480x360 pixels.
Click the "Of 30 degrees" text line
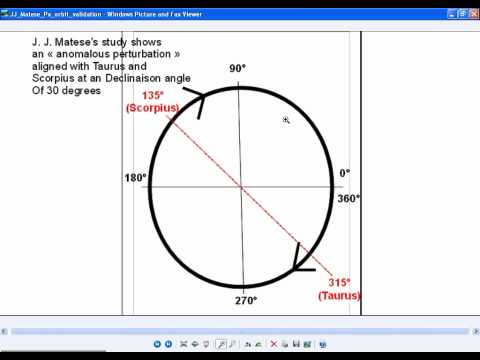66,90
